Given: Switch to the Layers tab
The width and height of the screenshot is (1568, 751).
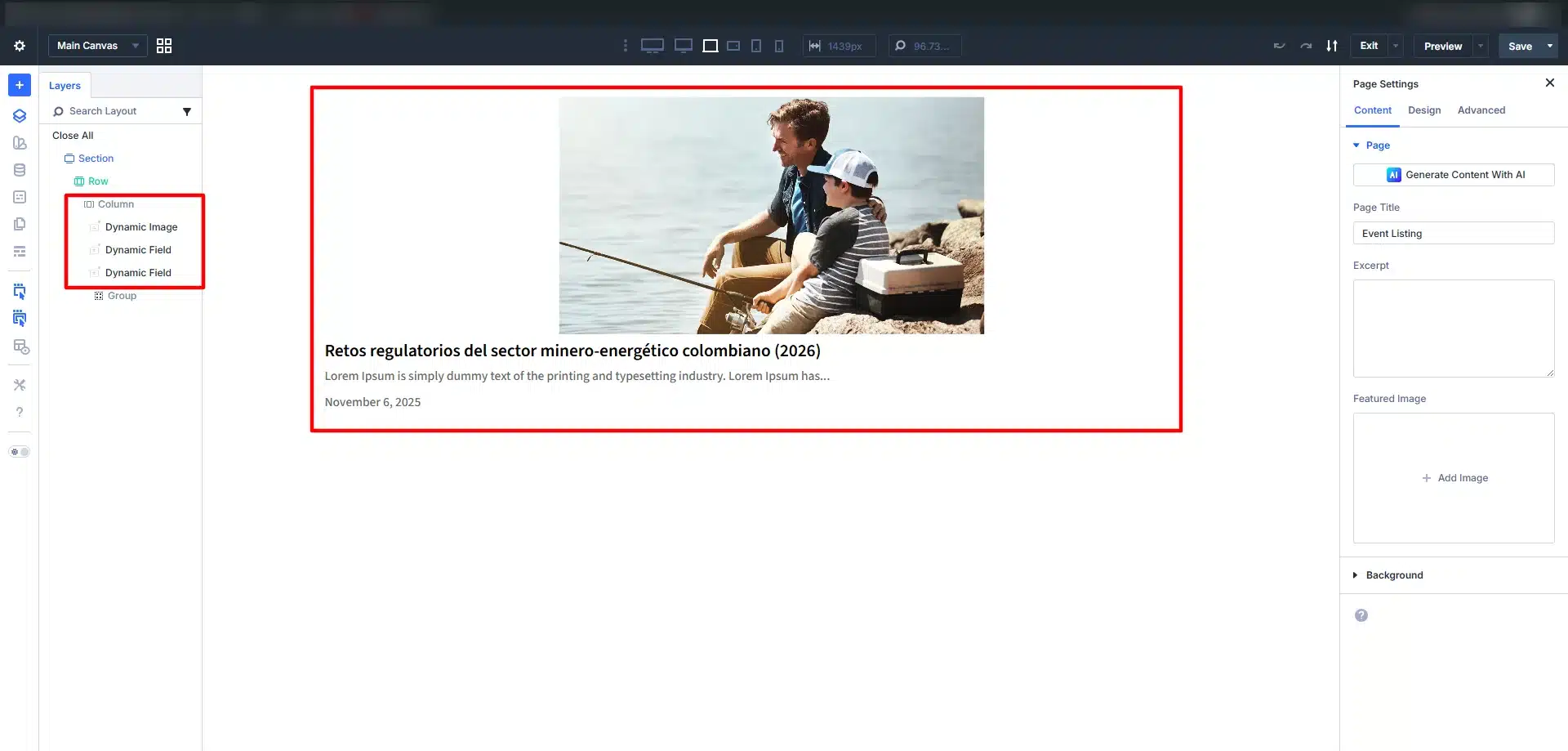Looking at the screenshot, I should 65,86.
